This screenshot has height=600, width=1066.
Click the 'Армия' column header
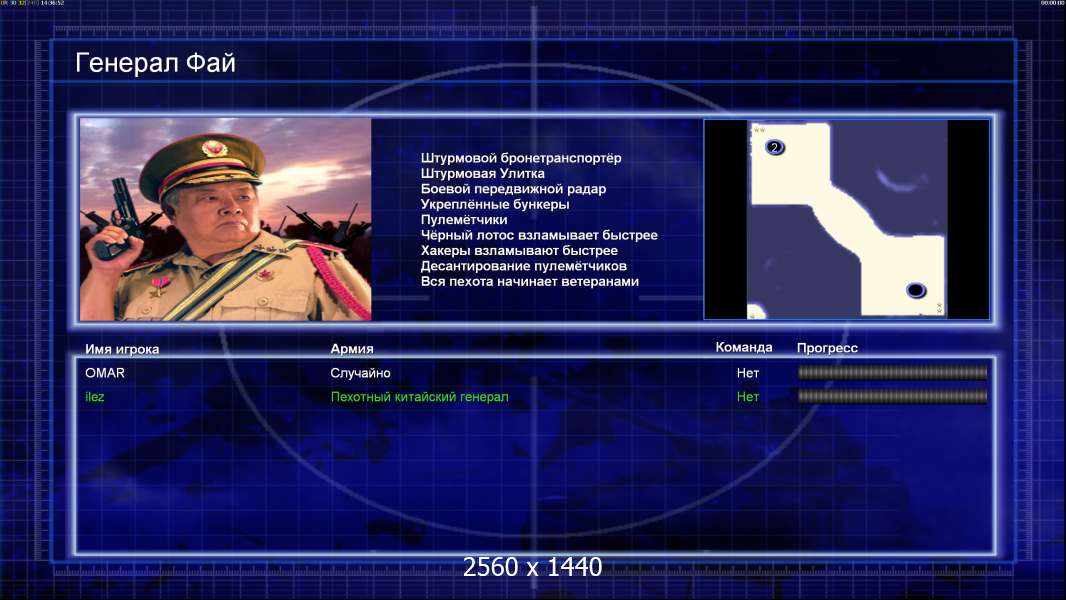coord(351,349)
